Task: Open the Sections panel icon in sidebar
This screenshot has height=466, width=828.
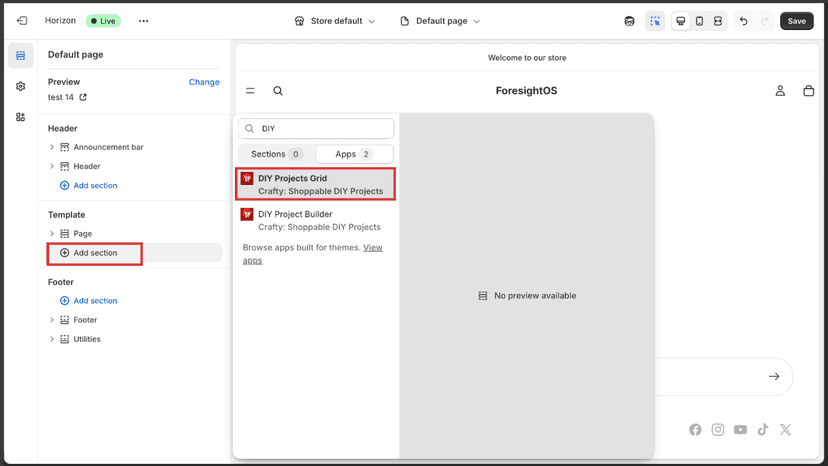Action: coord(21,55)
